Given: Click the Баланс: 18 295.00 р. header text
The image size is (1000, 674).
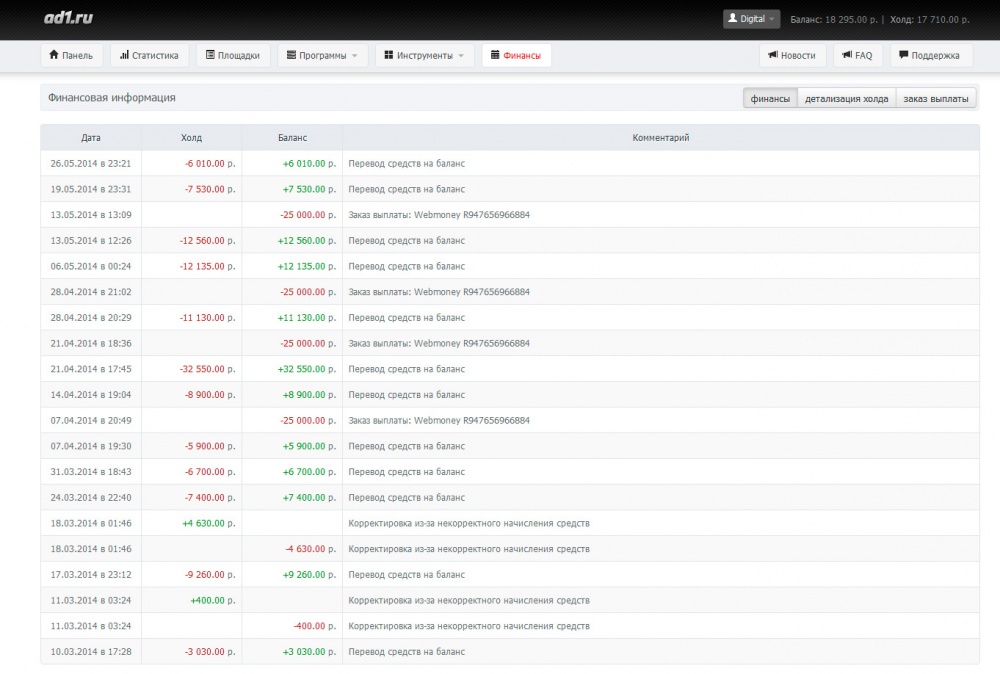Looking at the screenshot, I should (834, 20).
